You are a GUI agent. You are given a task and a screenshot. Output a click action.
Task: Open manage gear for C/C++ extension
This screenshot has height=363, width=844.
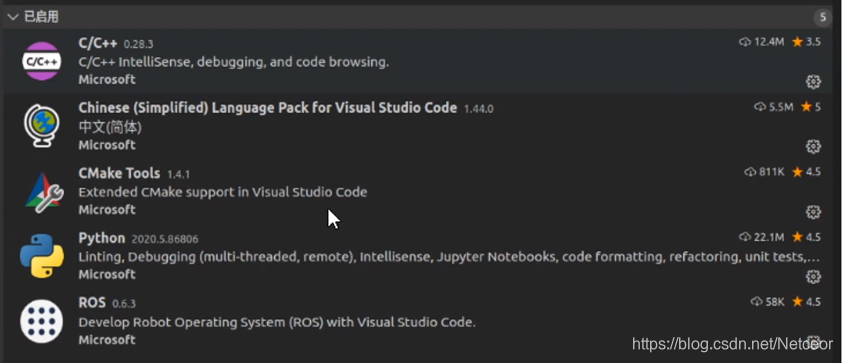coord(813,82)
